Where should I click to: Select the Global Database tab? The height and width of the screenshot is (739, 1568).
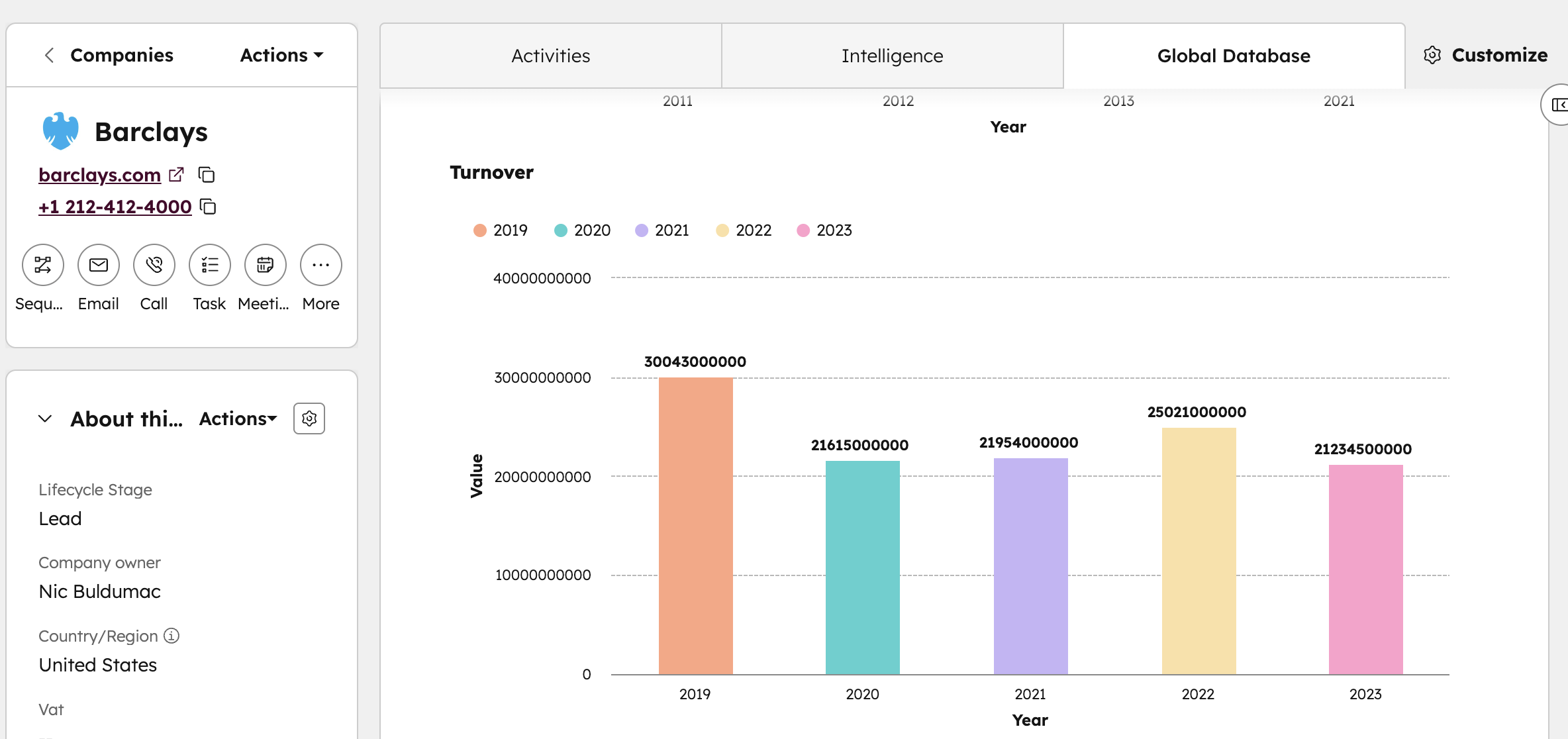(1234, 56)
